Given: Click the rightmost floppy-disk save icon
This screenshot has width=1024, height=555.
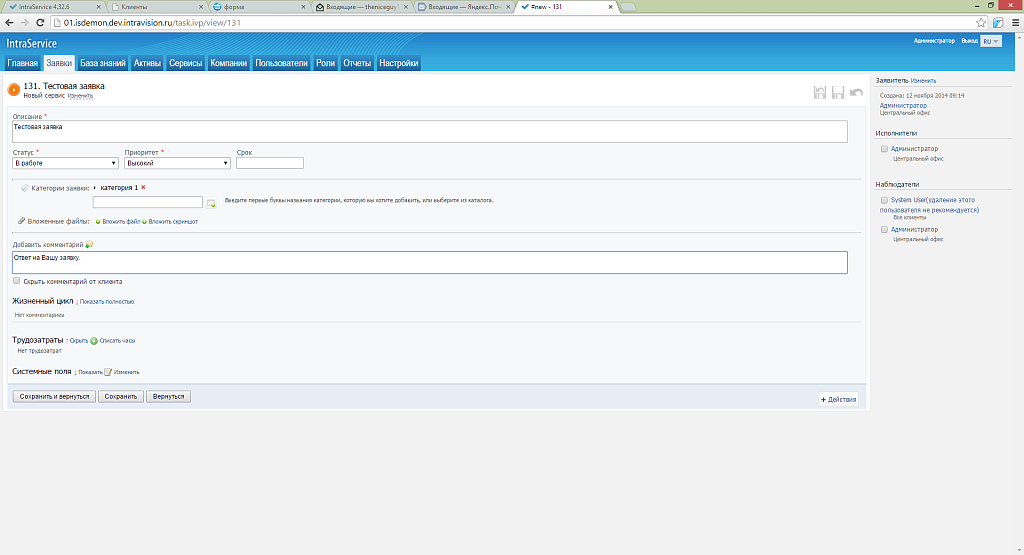Looking at the screenshot, I should click(838, 93).
